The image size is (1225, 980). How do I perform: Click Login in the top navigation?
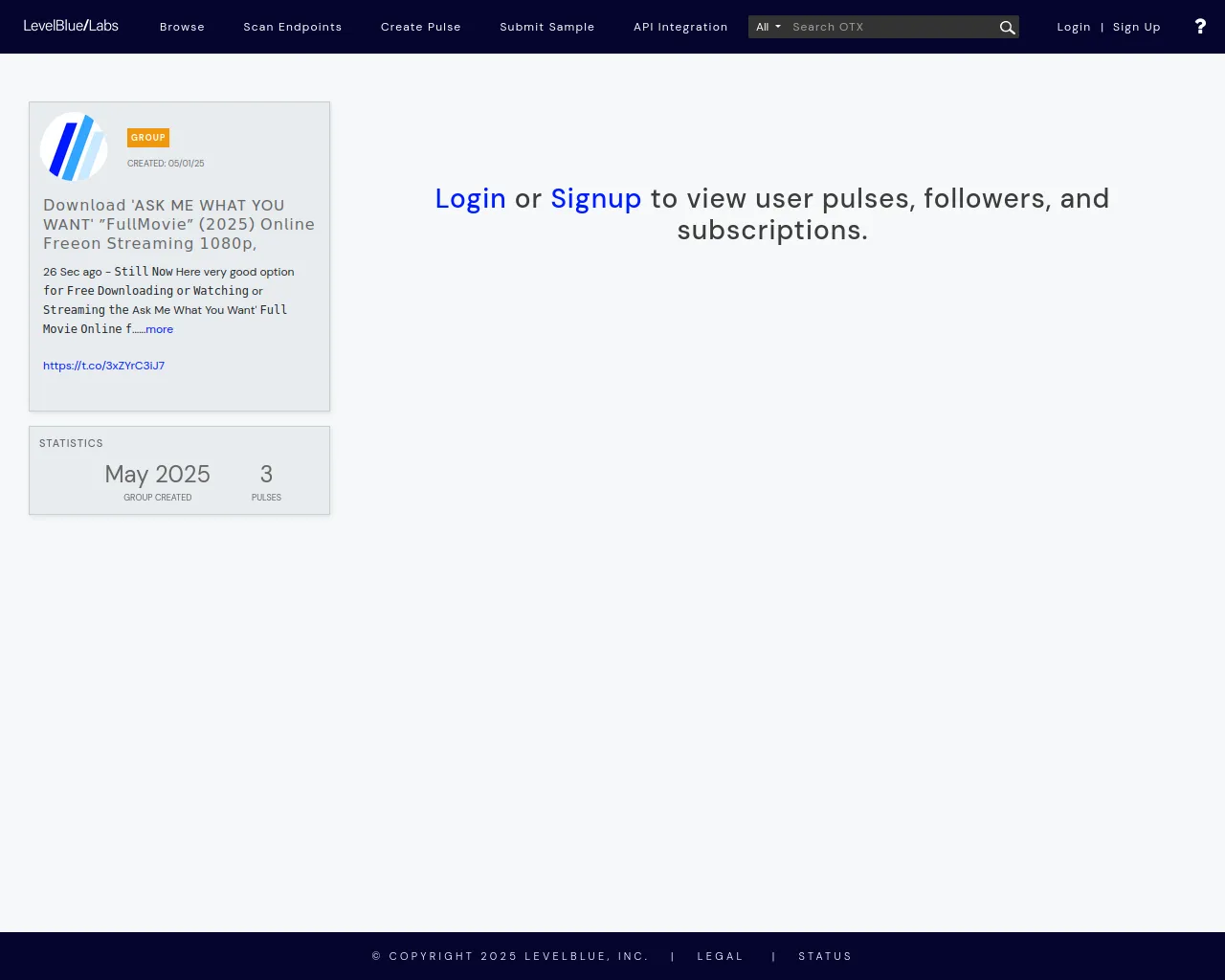1074,27
